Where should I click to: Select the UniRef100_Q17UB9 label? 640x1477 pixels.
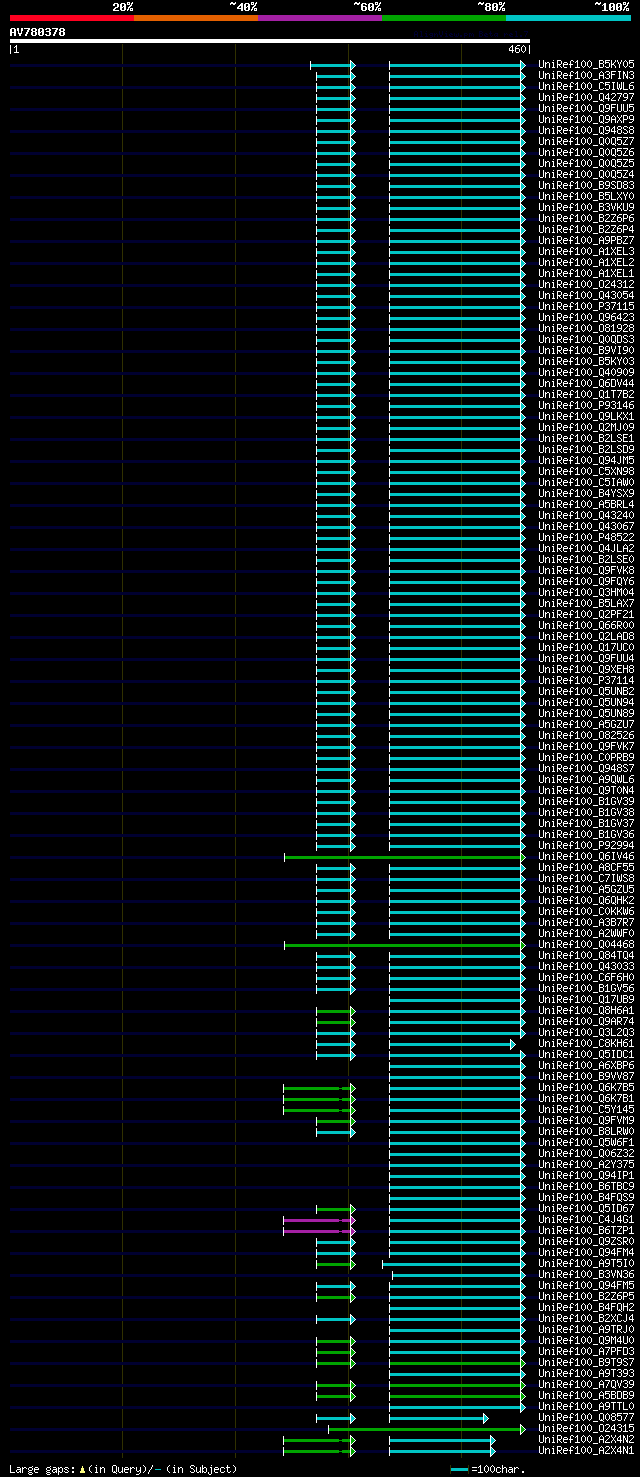[x=586, y=999]
